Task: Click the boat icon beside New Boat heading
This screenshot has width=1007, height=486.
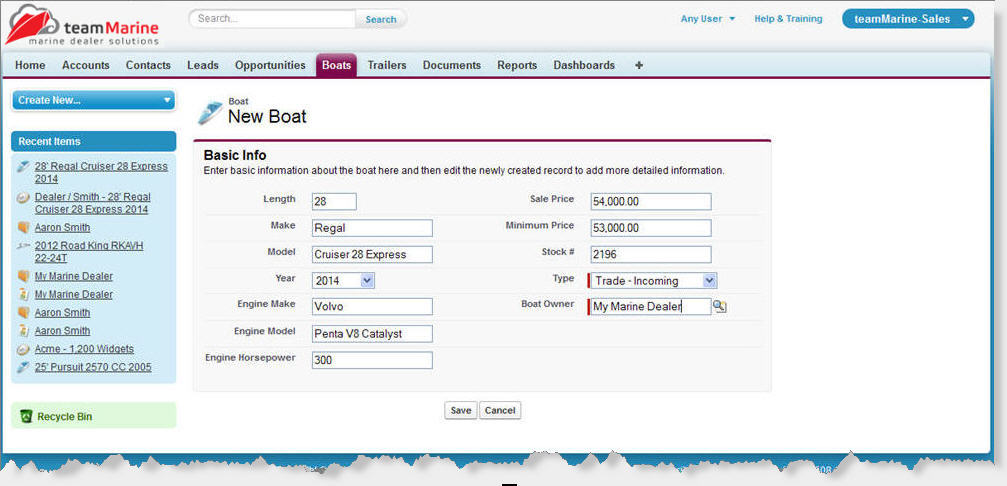Action: 210,112
